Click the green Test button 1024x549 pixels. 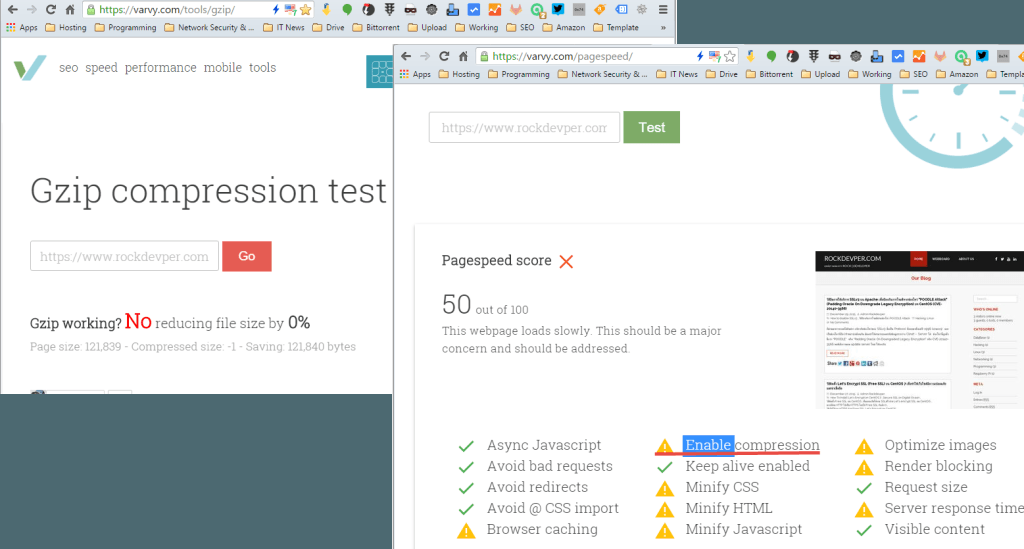(x=652, y=127)
